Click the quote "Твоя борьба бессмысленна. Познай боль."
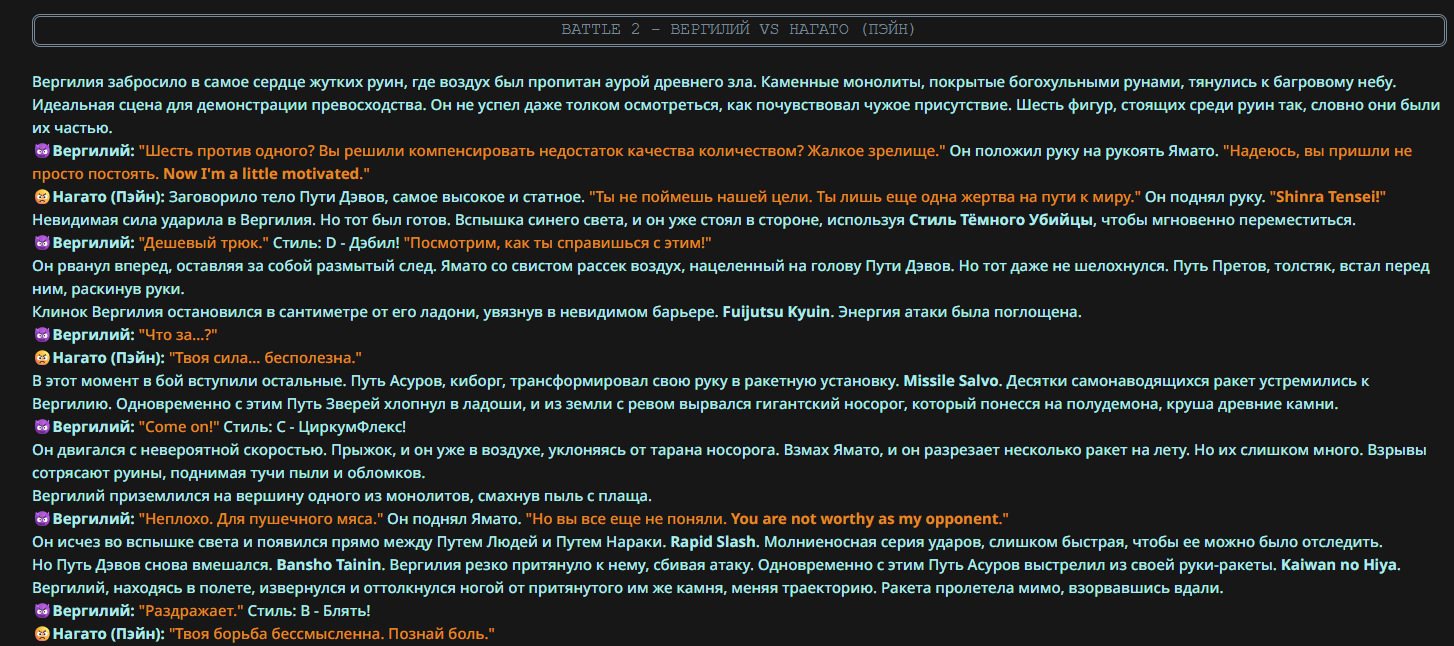 click(331, 634)
